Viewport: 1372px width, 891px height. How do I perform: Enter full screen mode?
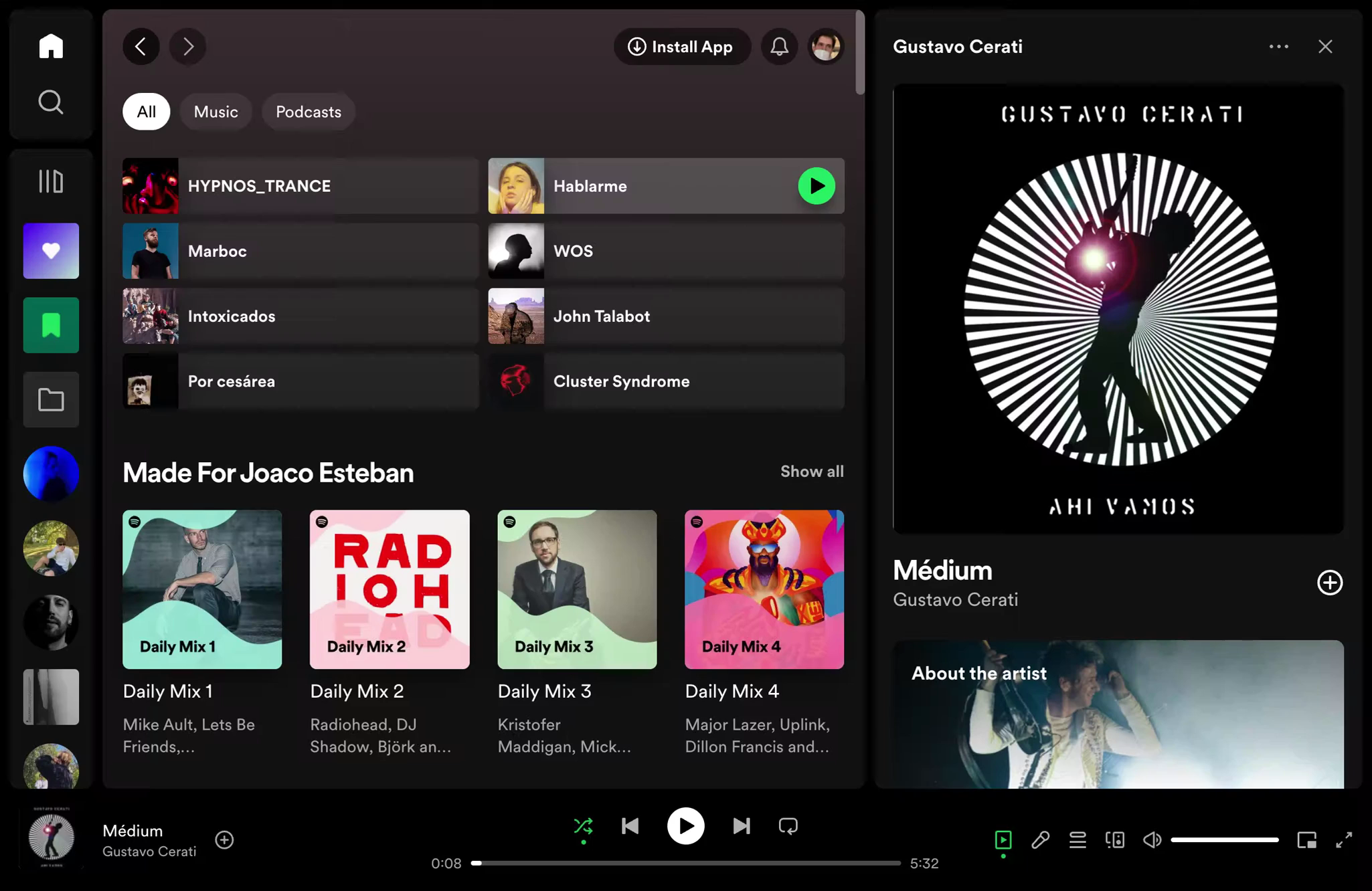(1344, 839)
